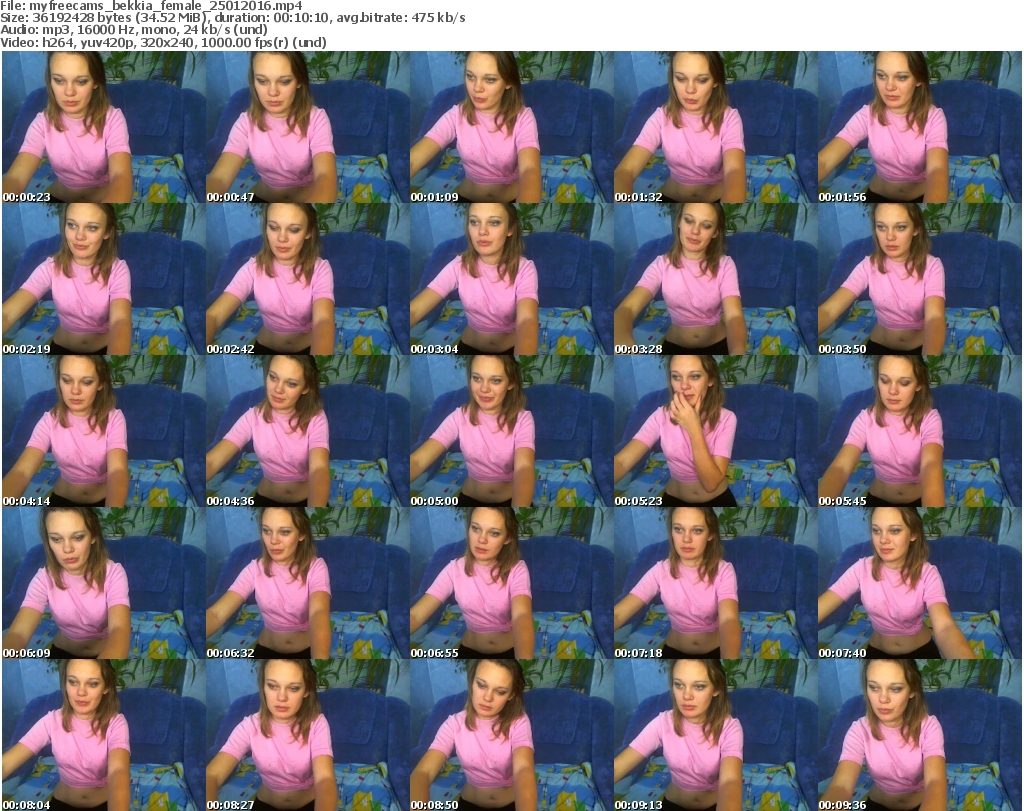Click the thumbnail stamped 00:06:09
The width and height of the screenshot is (1024, 811).
tap(104, 583)
